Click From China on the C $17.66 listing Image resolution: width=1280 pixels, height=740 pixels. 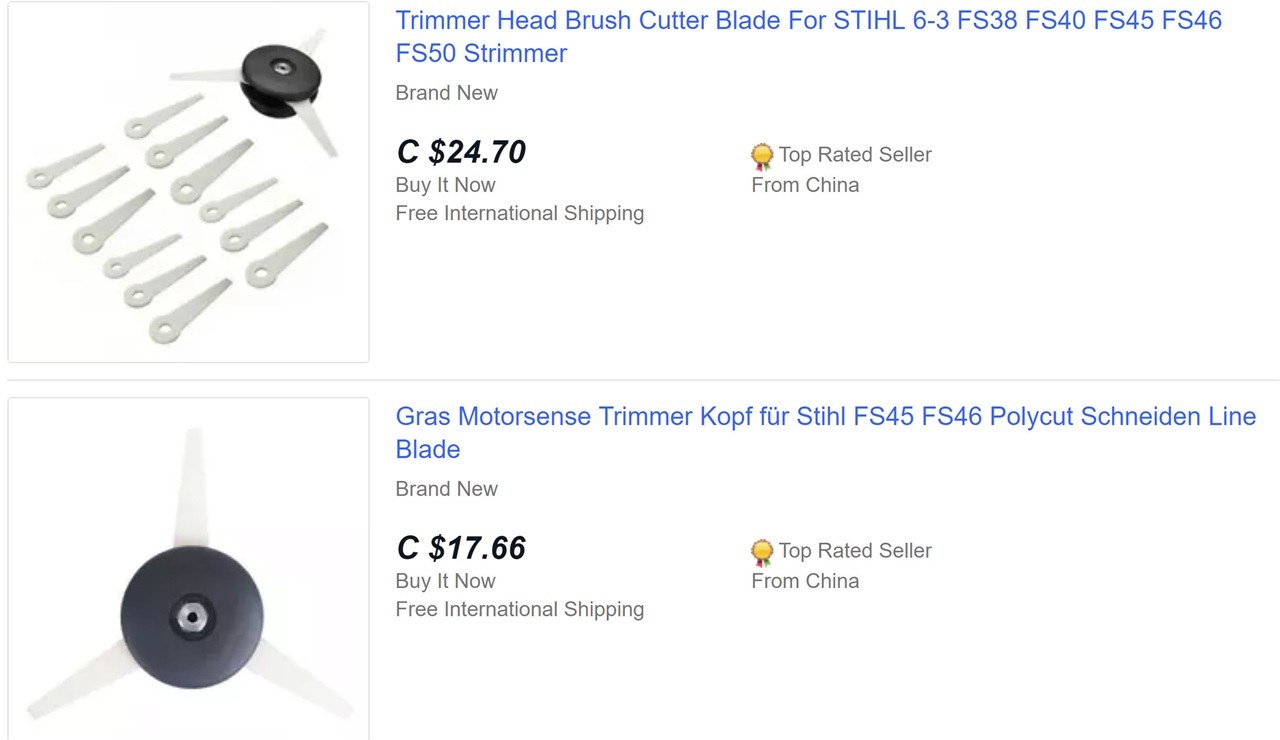pos(805,581)
